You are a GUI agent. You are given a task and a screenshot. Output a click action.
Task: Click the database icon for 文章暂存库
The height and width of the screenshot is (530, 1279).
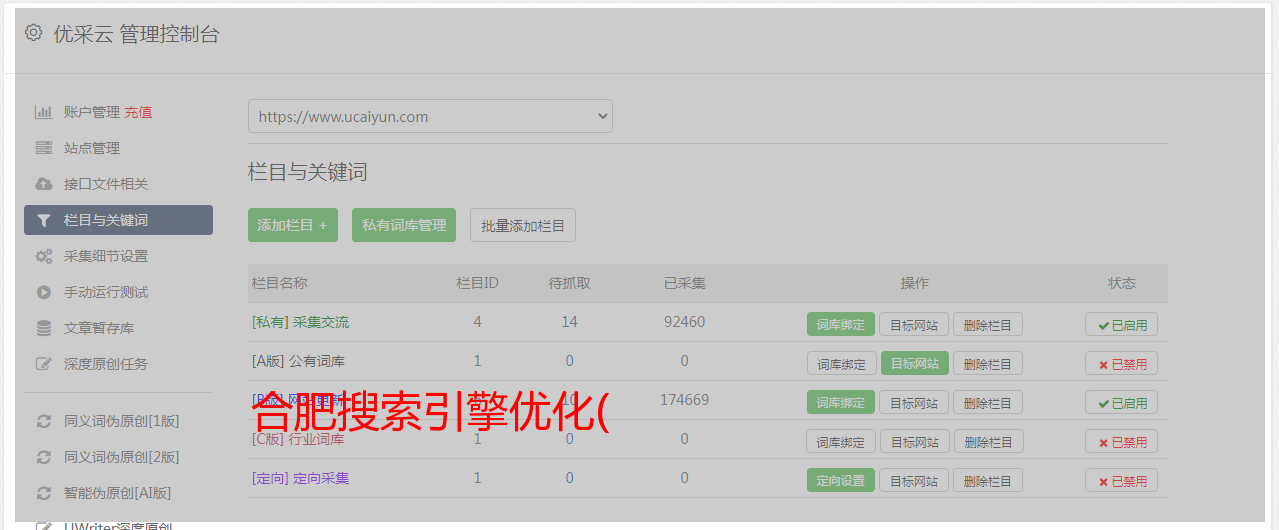tap(44, 328)
